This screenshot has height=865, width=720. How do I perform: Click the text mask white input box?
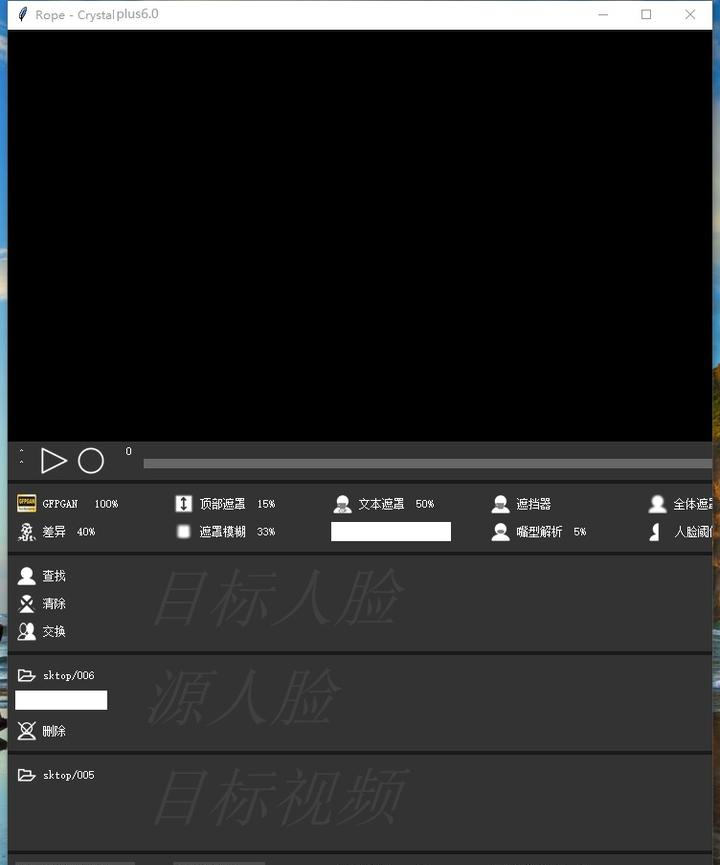[391, 531]
